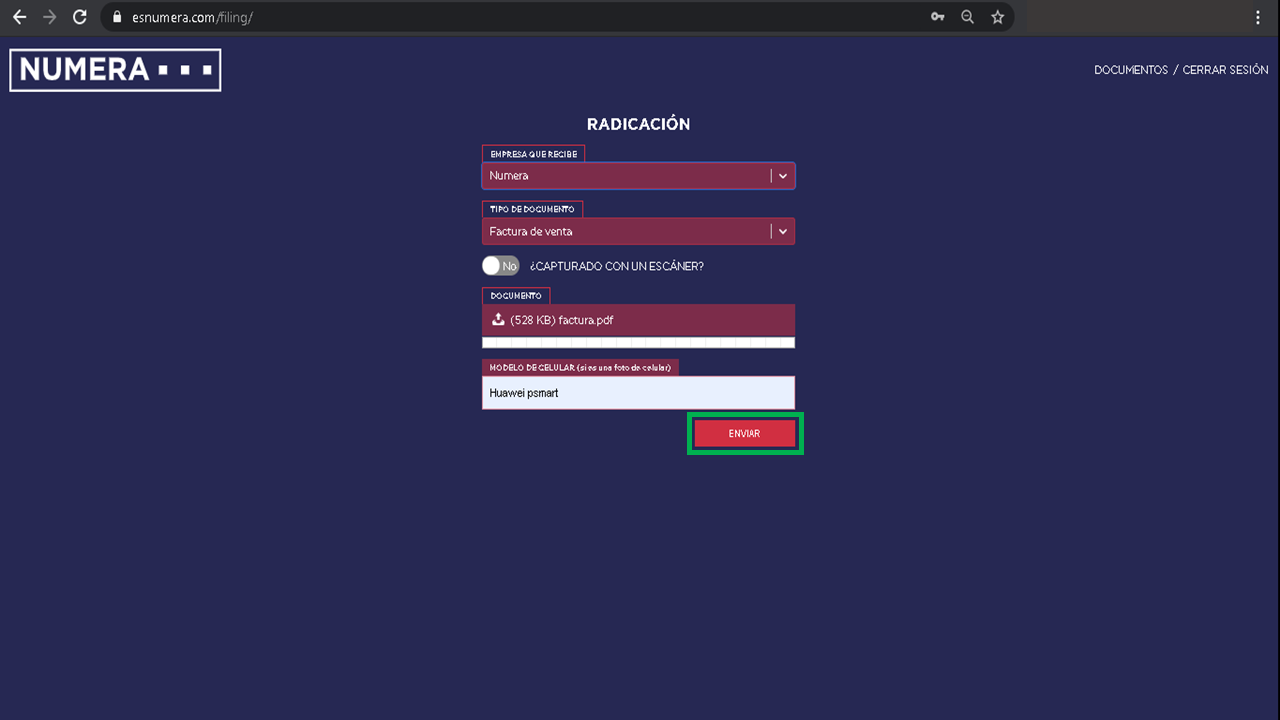Reload the page with refresh icon
Image resolution: width=1280 pixels, height=720 pixels.
pos(81,17)
